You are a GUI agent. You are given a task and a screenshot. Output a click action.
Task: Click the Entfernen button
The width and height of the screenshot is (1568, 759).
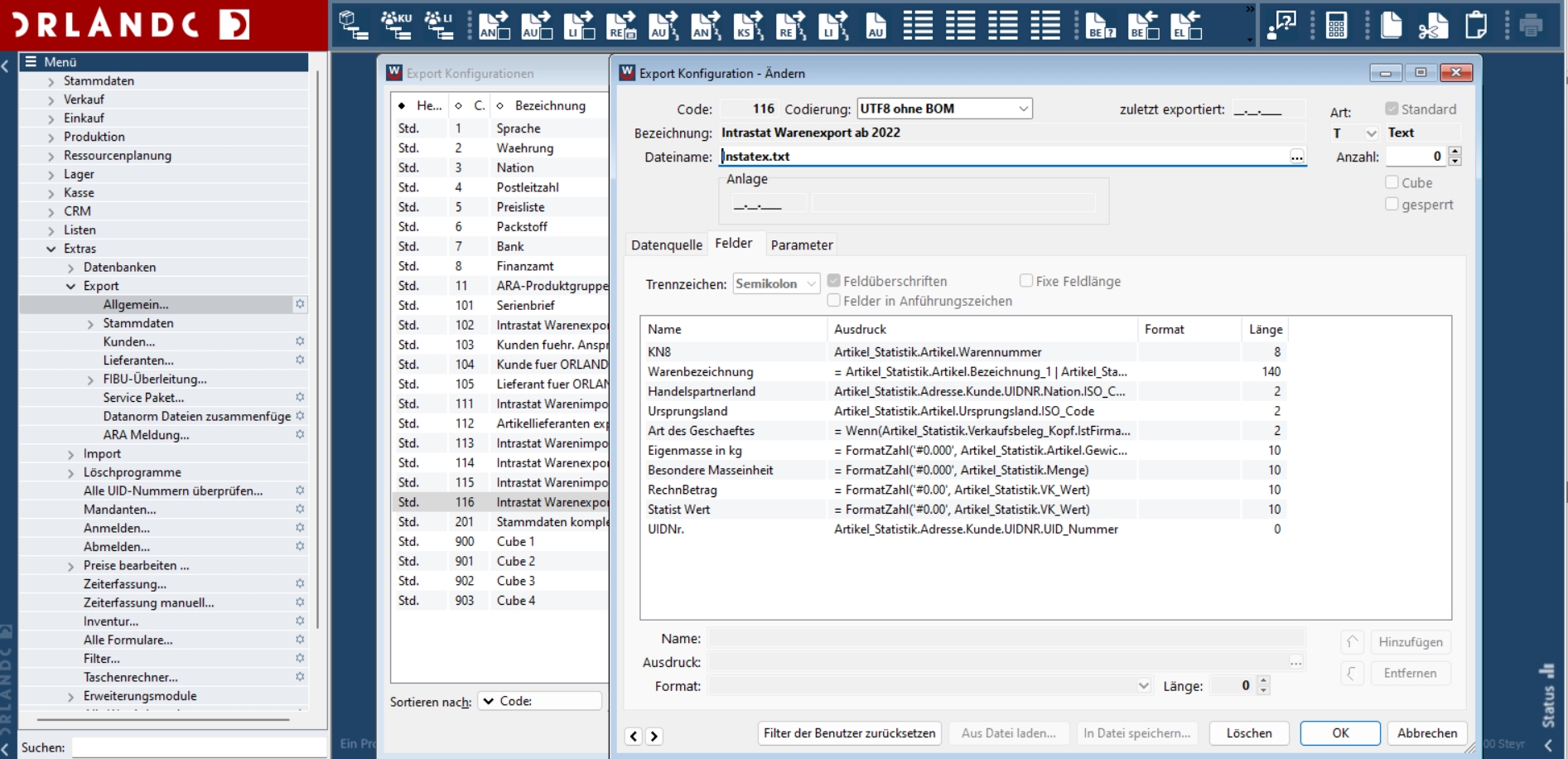(x=1411, y=673)
